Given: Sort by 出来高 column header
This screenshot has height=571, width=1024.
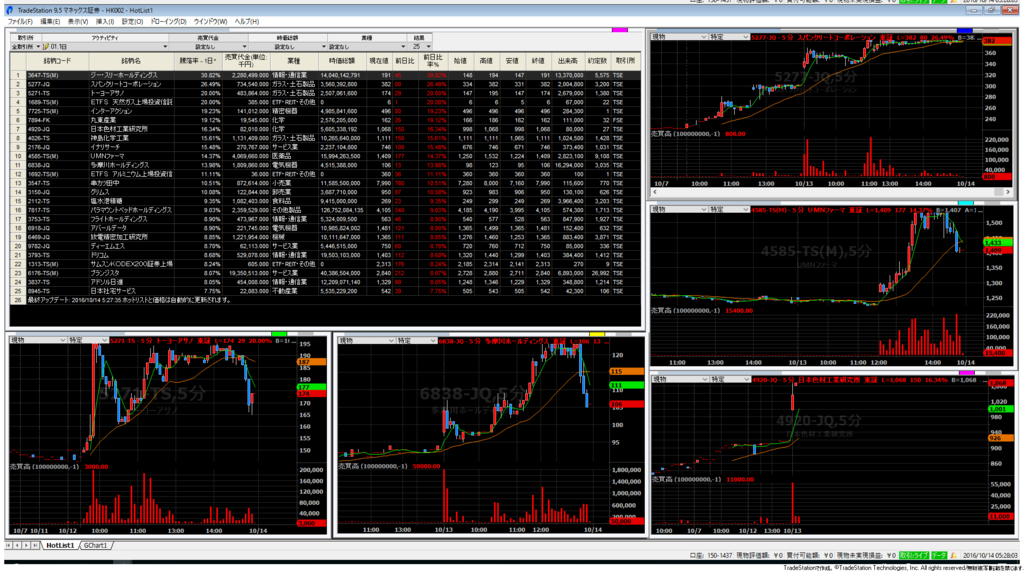Looking at the screenshot, I should tap(568, 61).
